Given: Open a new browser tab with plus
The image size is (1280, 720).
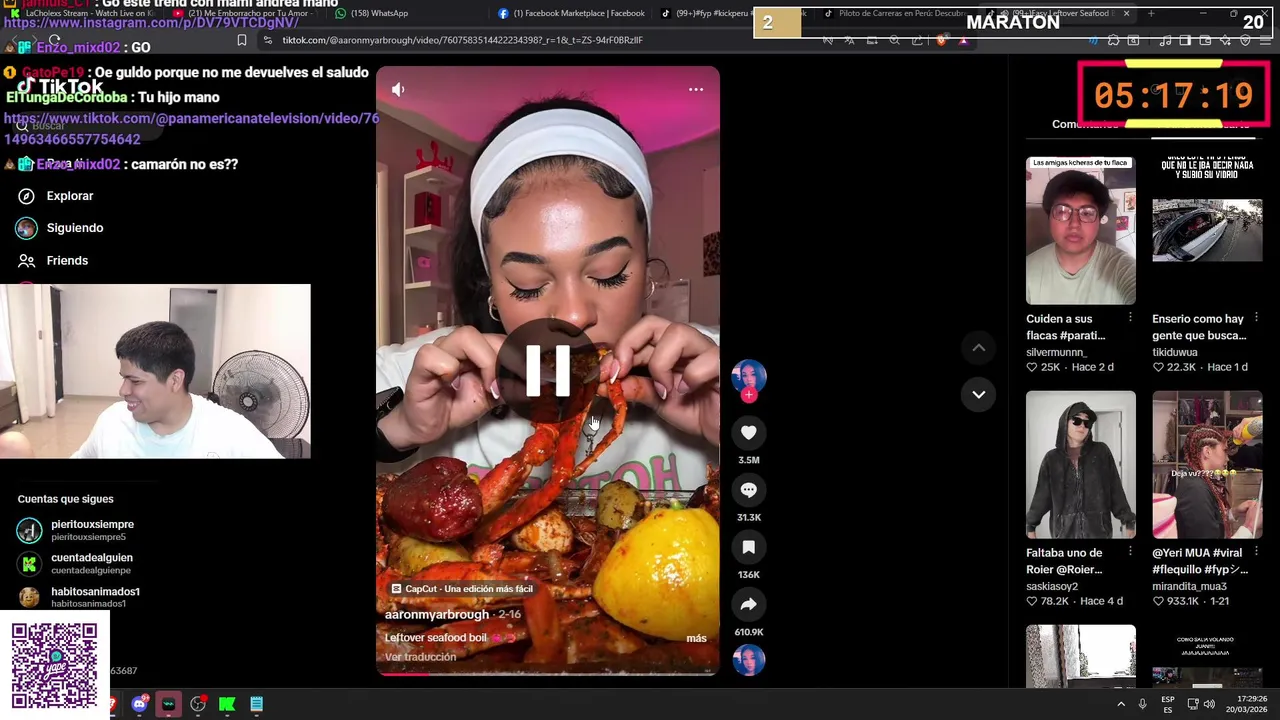Looking at the screenshot, I should [x=1151, y=13].
